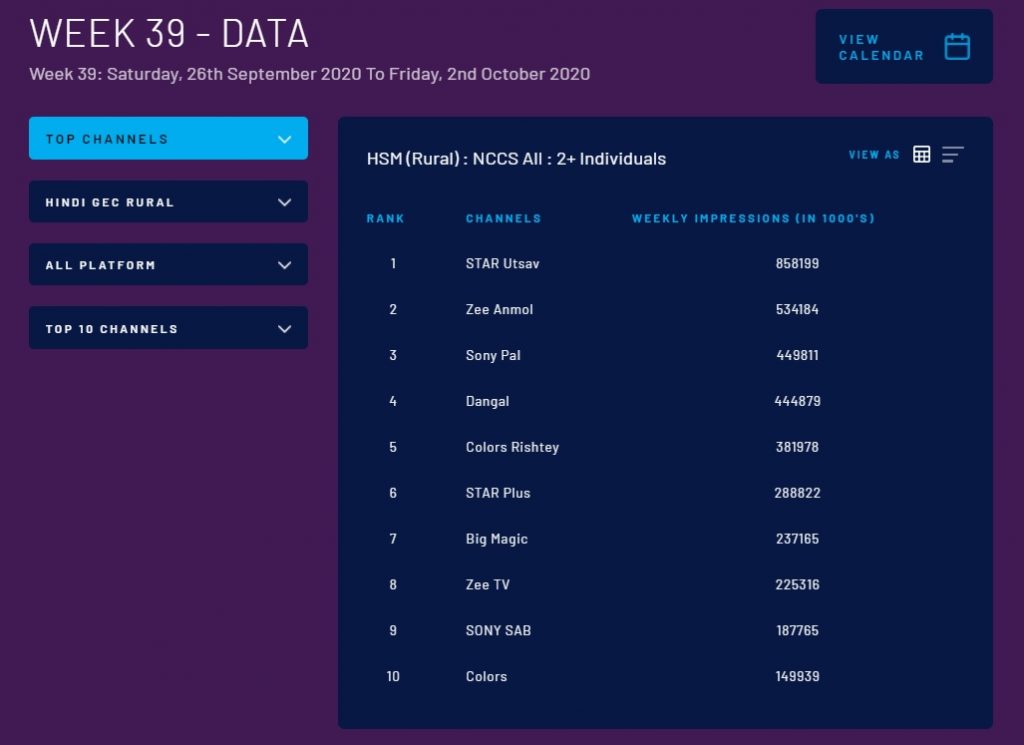This screenshot has width=1024, height=745.
Task: Switch to table grid view icon
Action: click(922, 154)
